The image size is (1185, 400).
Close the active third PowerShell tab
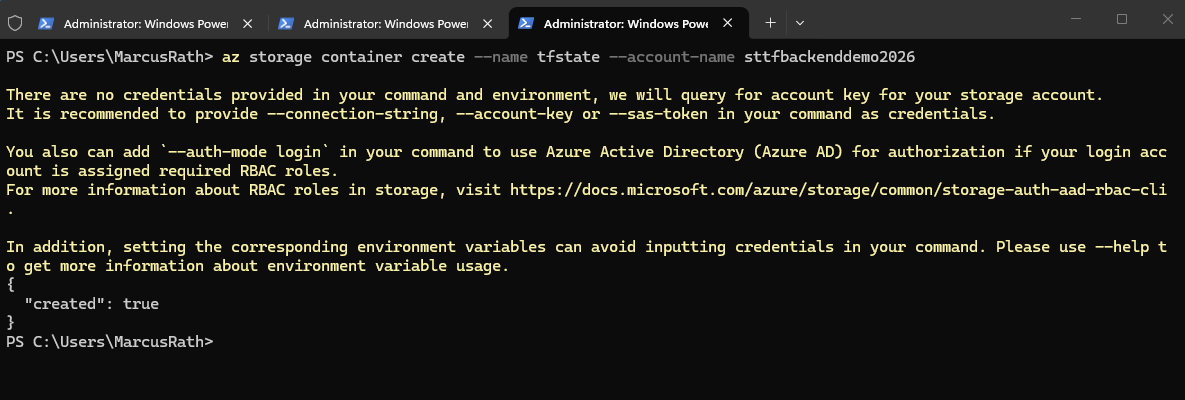728,23
